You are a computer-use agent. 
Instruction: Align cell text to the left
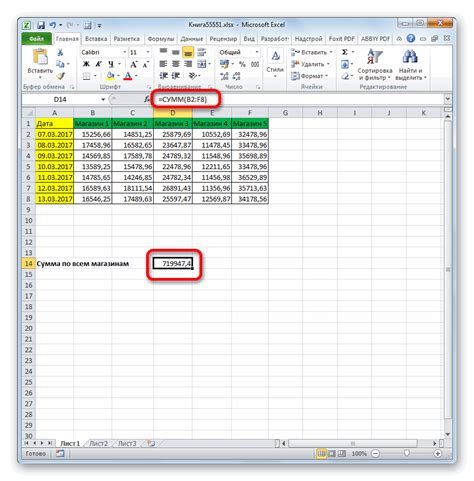point(163,64)
